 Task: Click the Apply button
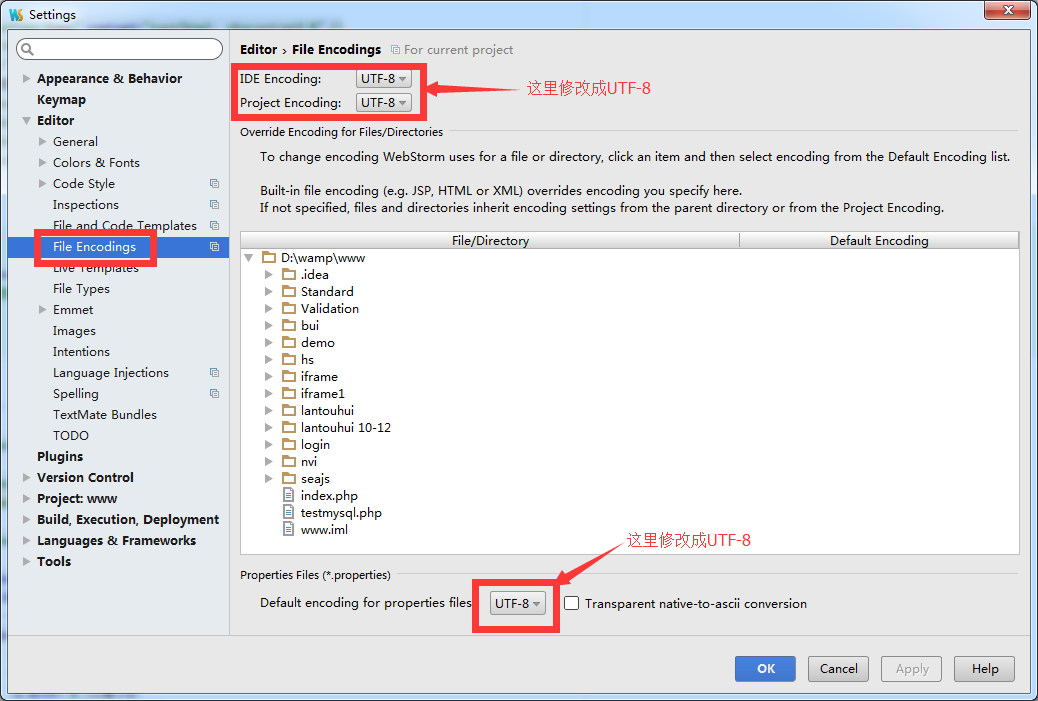(912, 669)
